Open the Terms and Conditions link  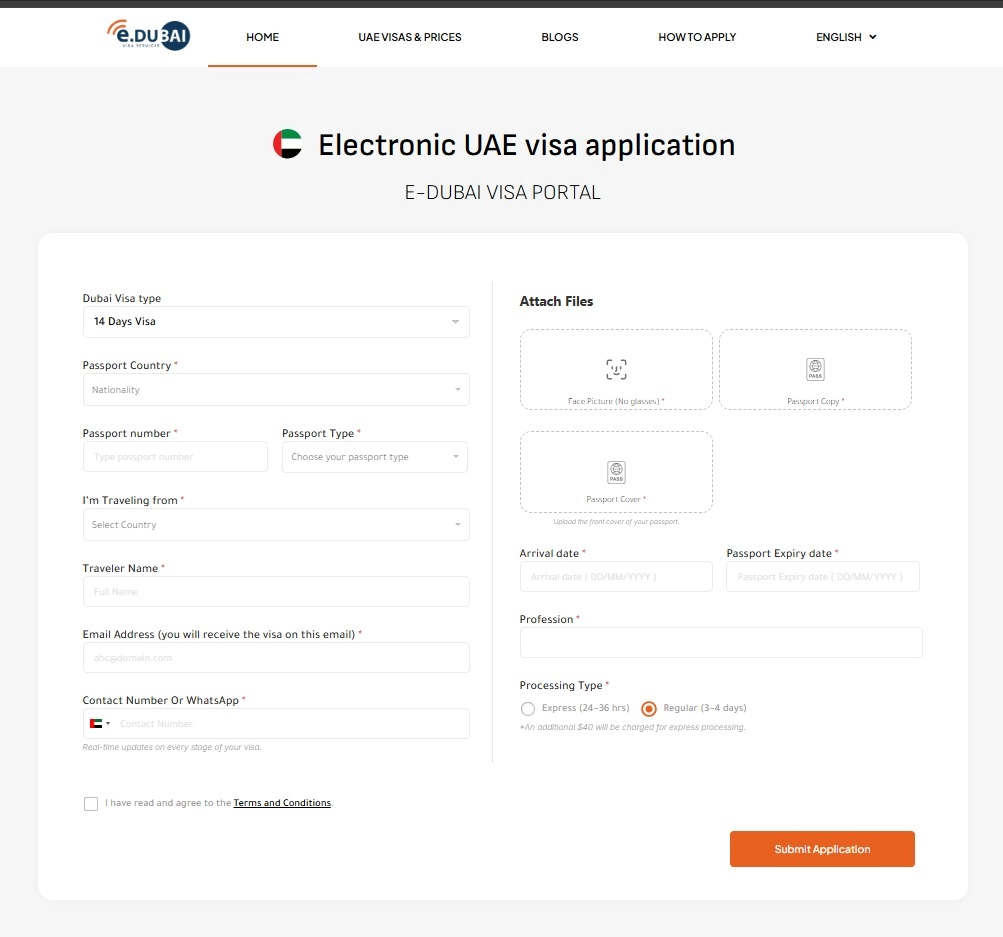(x=282, y=803)
